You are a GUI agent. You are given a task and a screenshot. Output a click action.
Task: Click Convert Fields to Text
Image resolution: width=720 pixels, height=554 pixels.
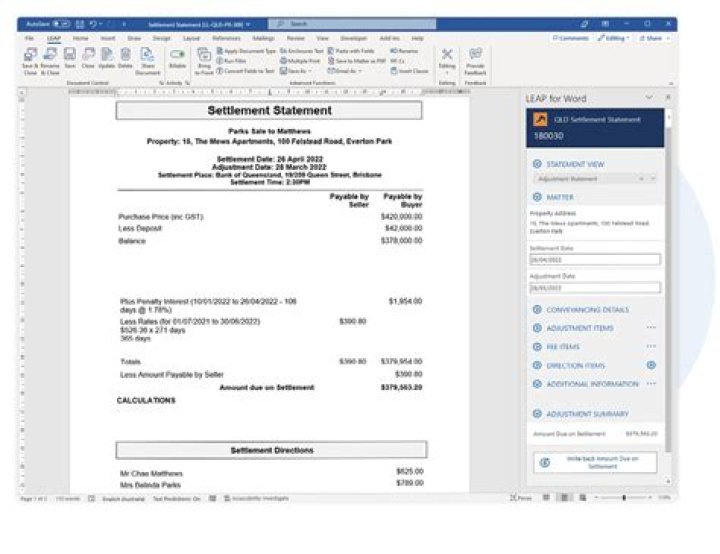point(245,71)
